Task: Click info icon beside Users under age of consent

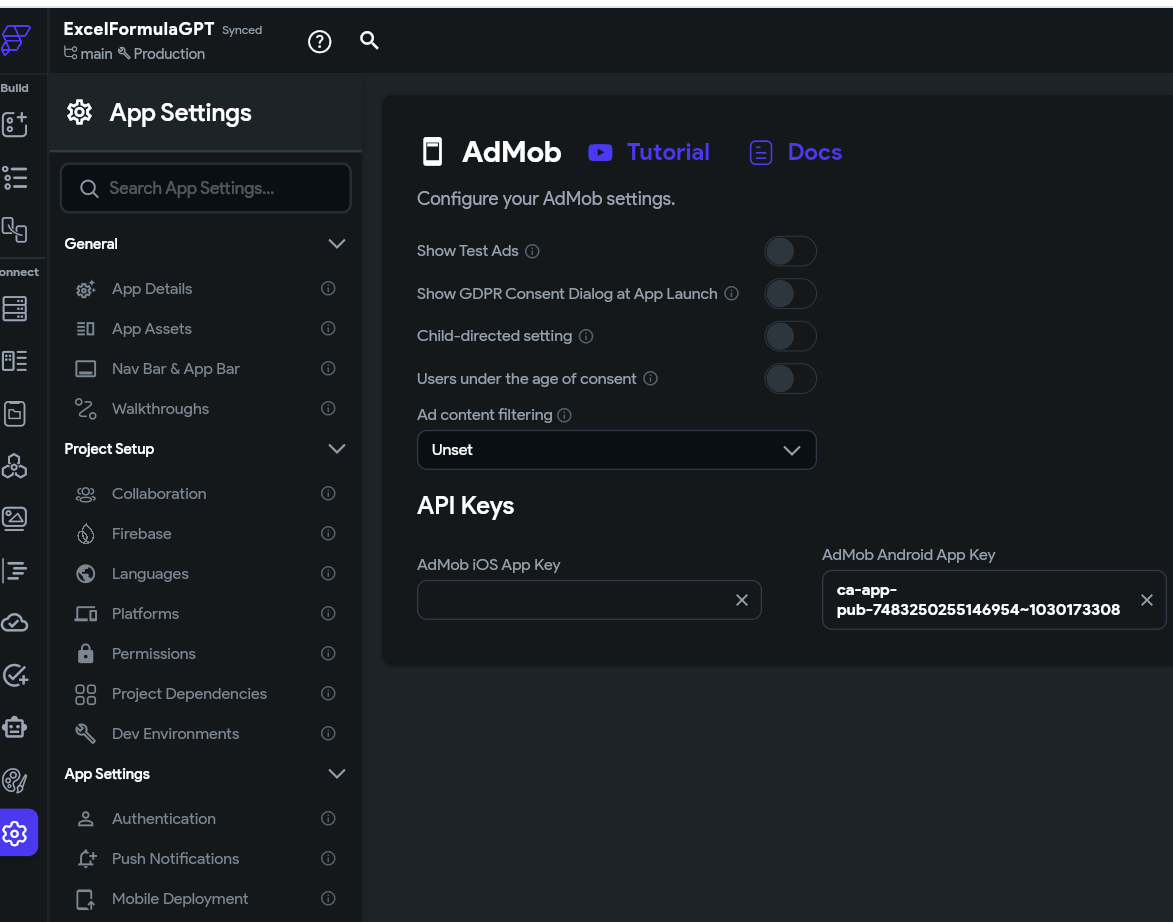Action: pos(650,379)
